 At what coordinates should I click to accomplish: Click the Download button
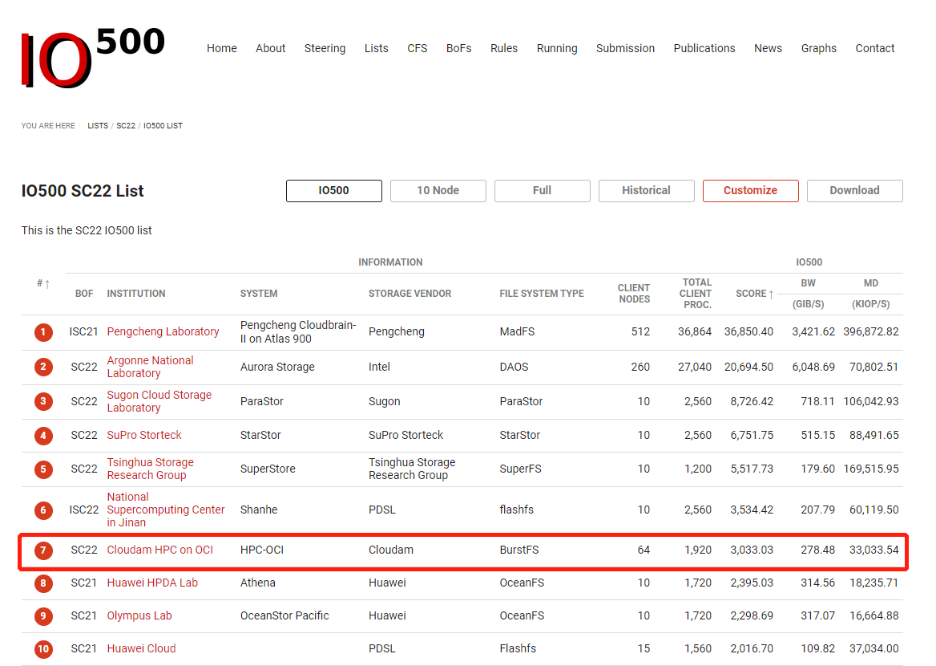point(855,191)
